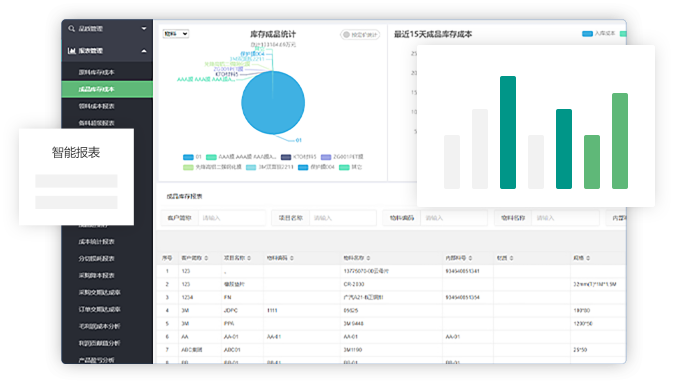675x384 pixels.
Task: Click the sort icon on the 内部料号 column
Action: point(470,258)
